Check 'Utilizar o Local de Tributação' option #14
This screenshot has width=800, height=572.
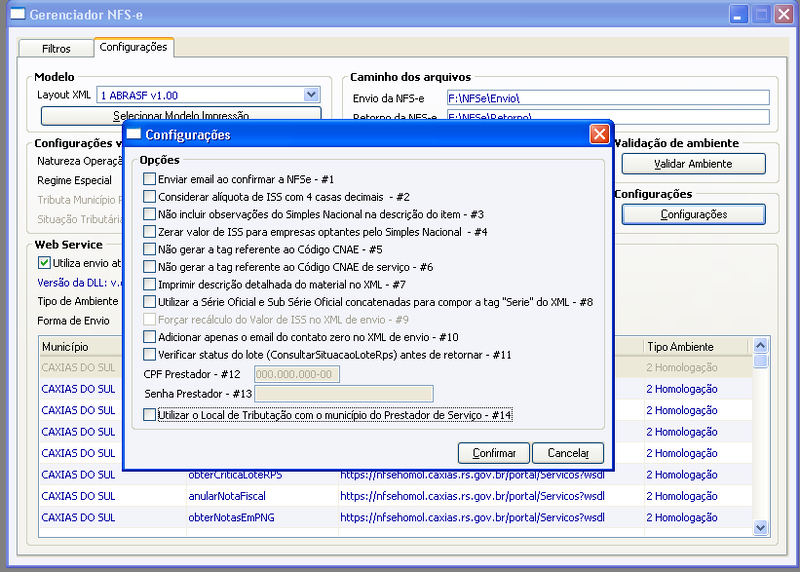coord(149,415)
